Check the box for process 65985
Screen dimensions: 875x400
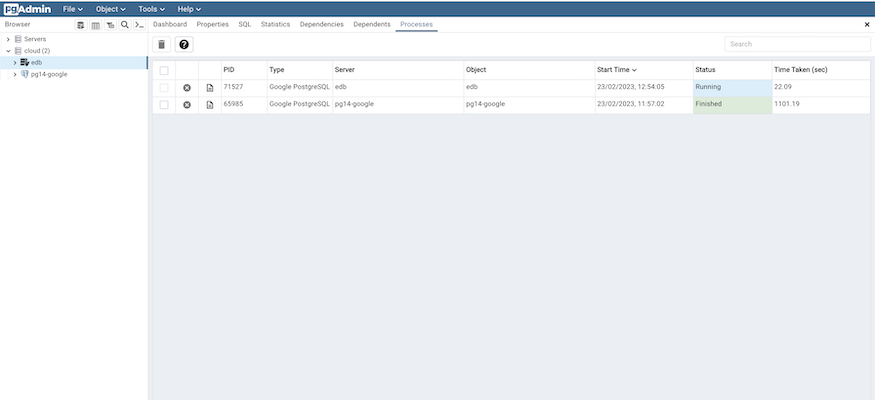[x=164, y=105]
